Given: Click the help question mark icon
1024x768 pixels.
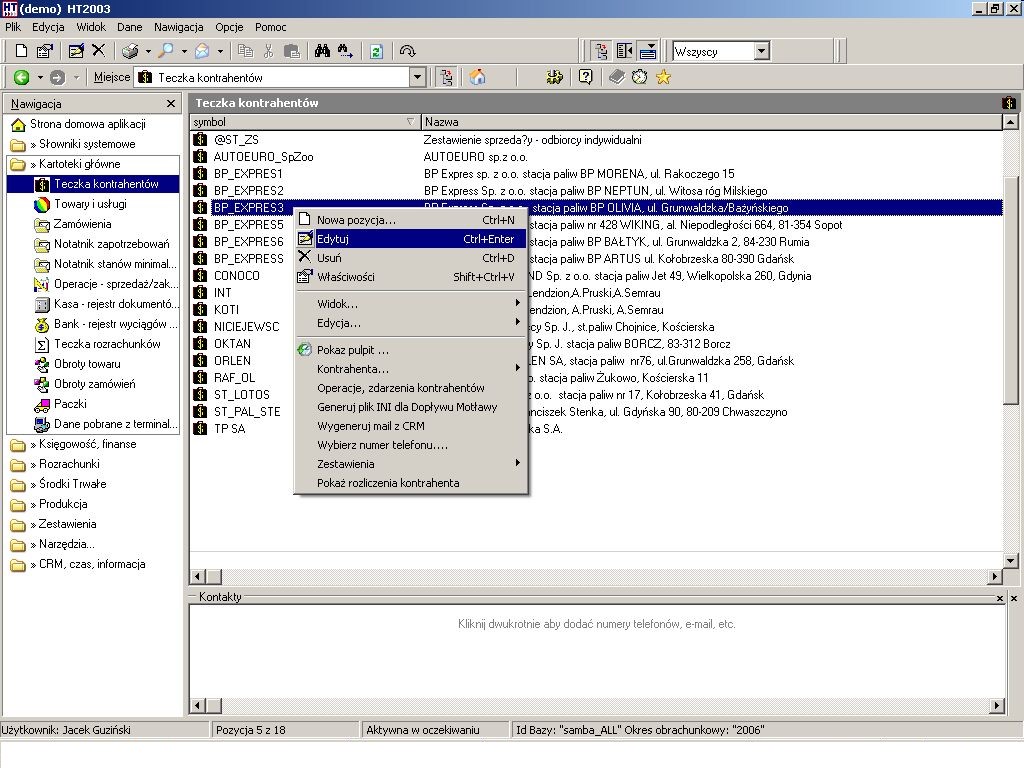Looking at the screenshot, I should pyautogui.click(x=586, y=77).
